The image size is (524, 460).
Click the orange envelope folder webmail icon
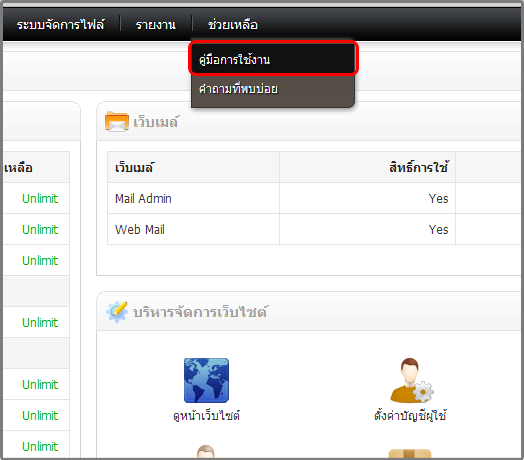point(117,121)
